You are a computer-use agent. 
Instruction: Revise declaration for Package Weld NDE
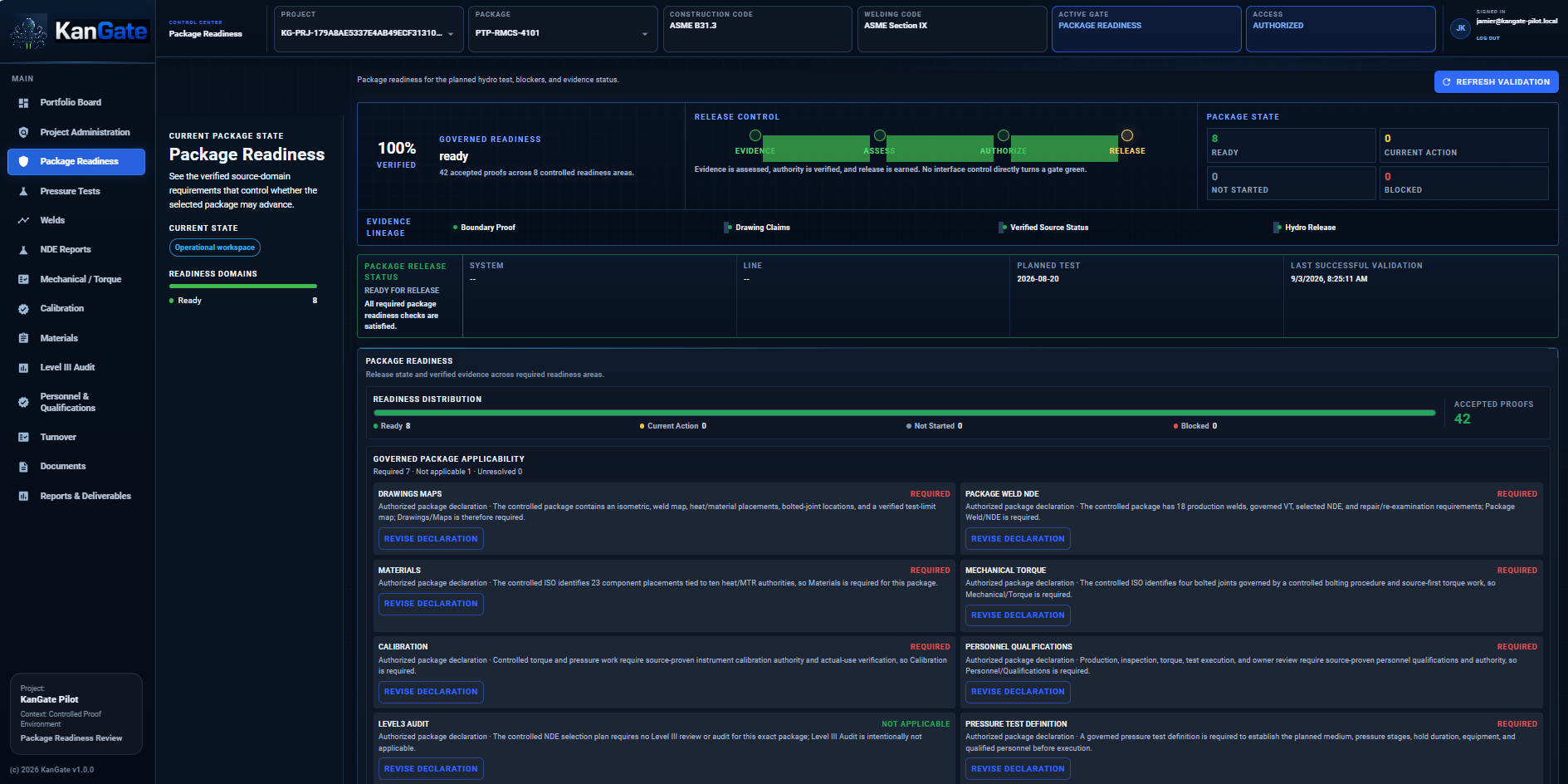coord(1018,539)
